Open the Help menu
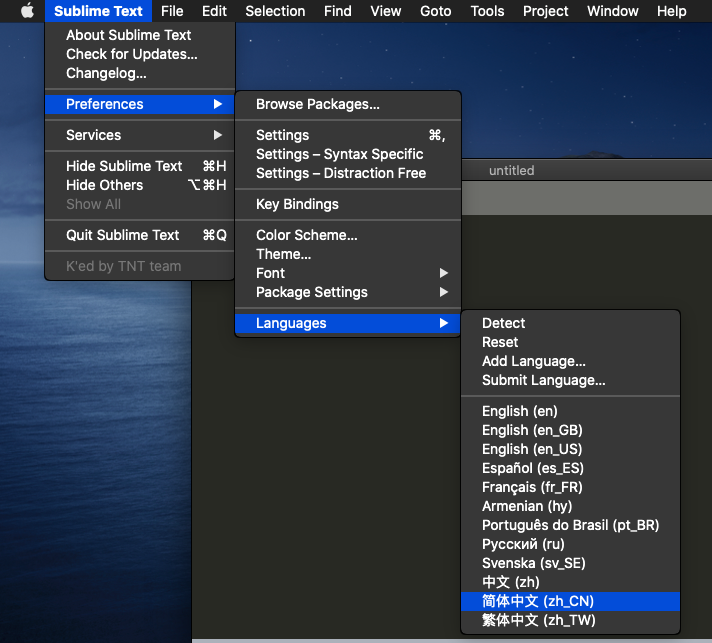This screenshot has width=712, height=643. 672,10
